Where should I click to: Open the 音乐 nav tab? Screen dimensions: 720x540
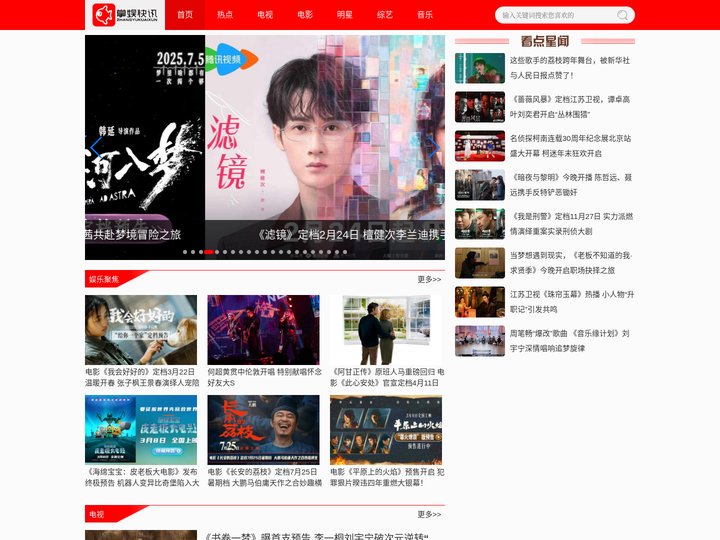[425, 15]
